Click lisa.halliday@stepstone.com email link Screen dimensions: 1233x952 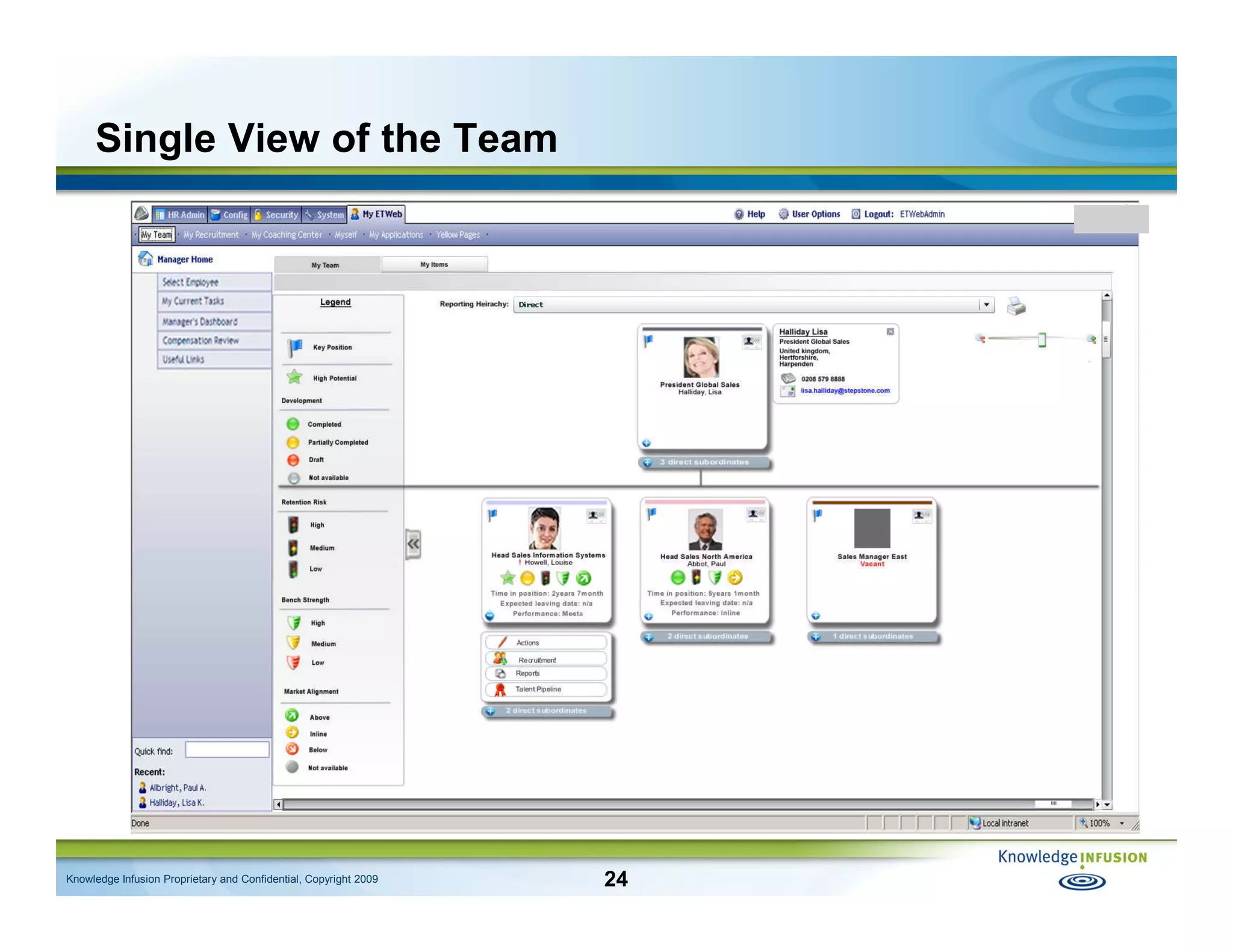click(845, 391)
